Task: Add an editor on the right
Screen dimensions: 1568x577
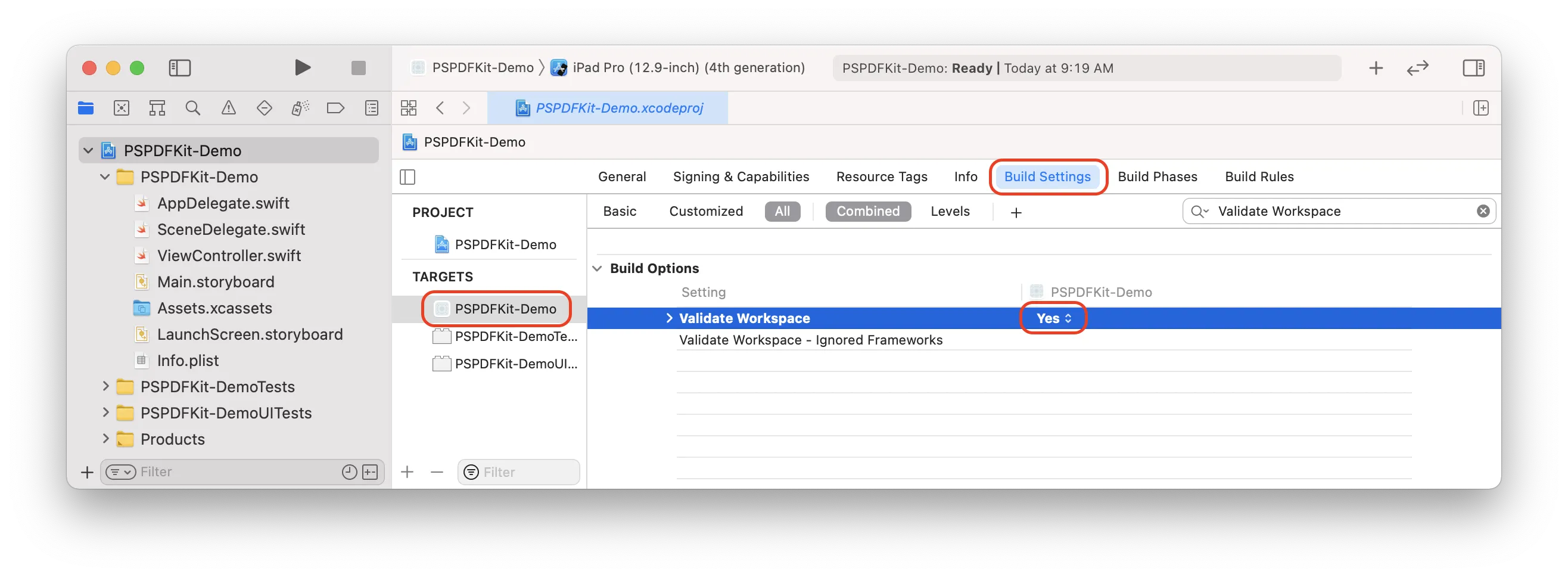Action: (x=1480, y=108)
